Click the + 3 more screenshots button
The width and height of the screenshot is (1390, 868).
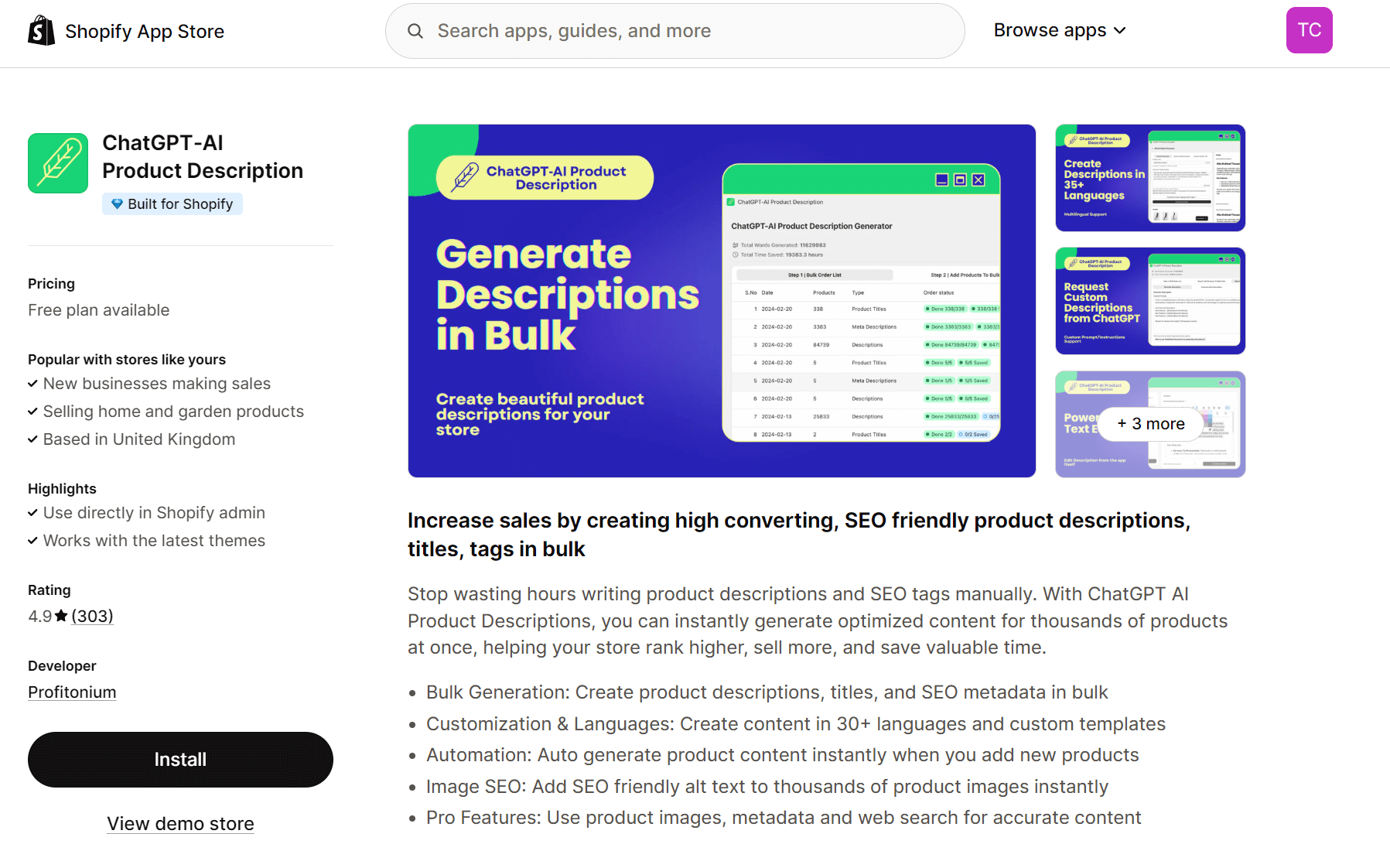click(x=1150, y=424)
